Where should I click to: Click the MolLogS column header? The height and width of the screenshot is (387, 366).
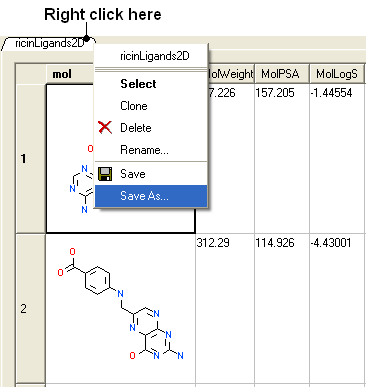point(337,74)
